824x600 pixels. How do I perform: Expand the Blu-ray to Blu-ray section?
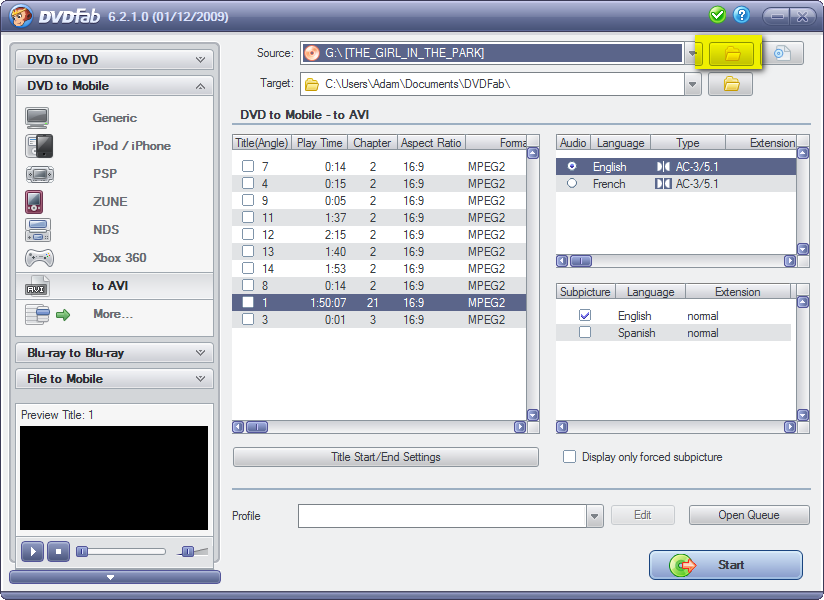114,353
